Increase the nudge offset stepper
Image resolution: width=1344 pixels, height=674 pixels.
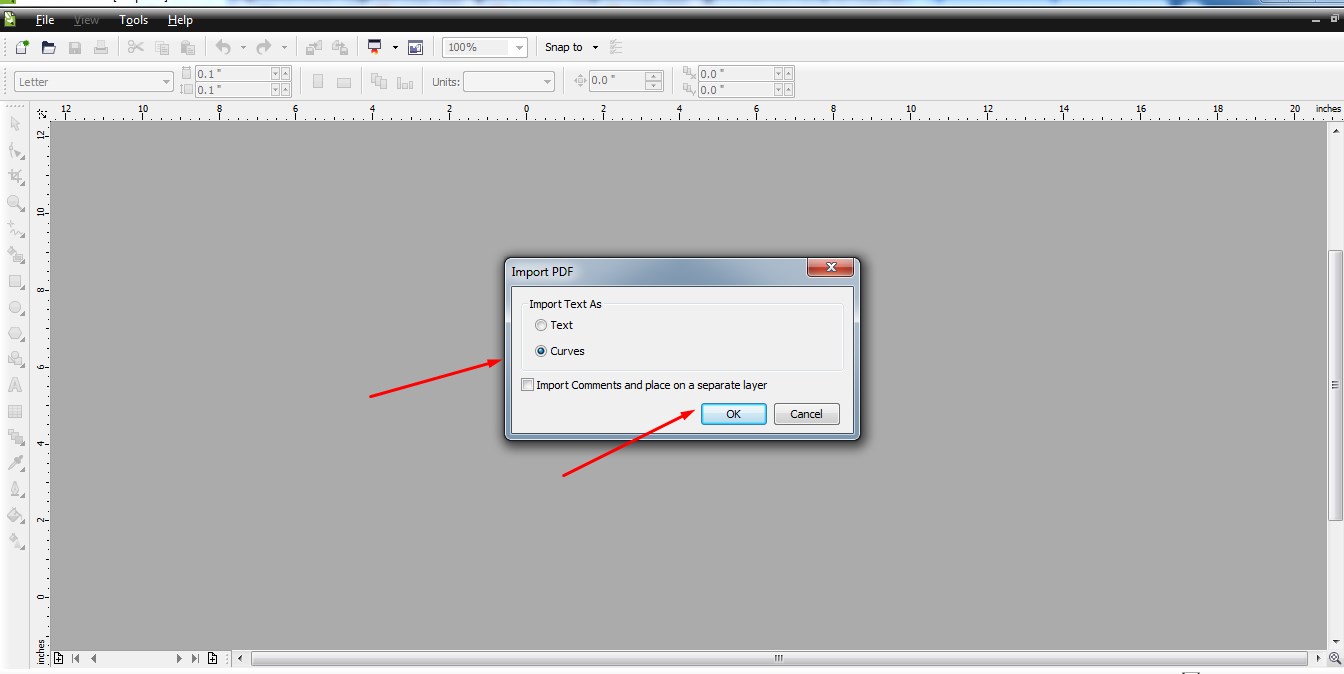654,77
